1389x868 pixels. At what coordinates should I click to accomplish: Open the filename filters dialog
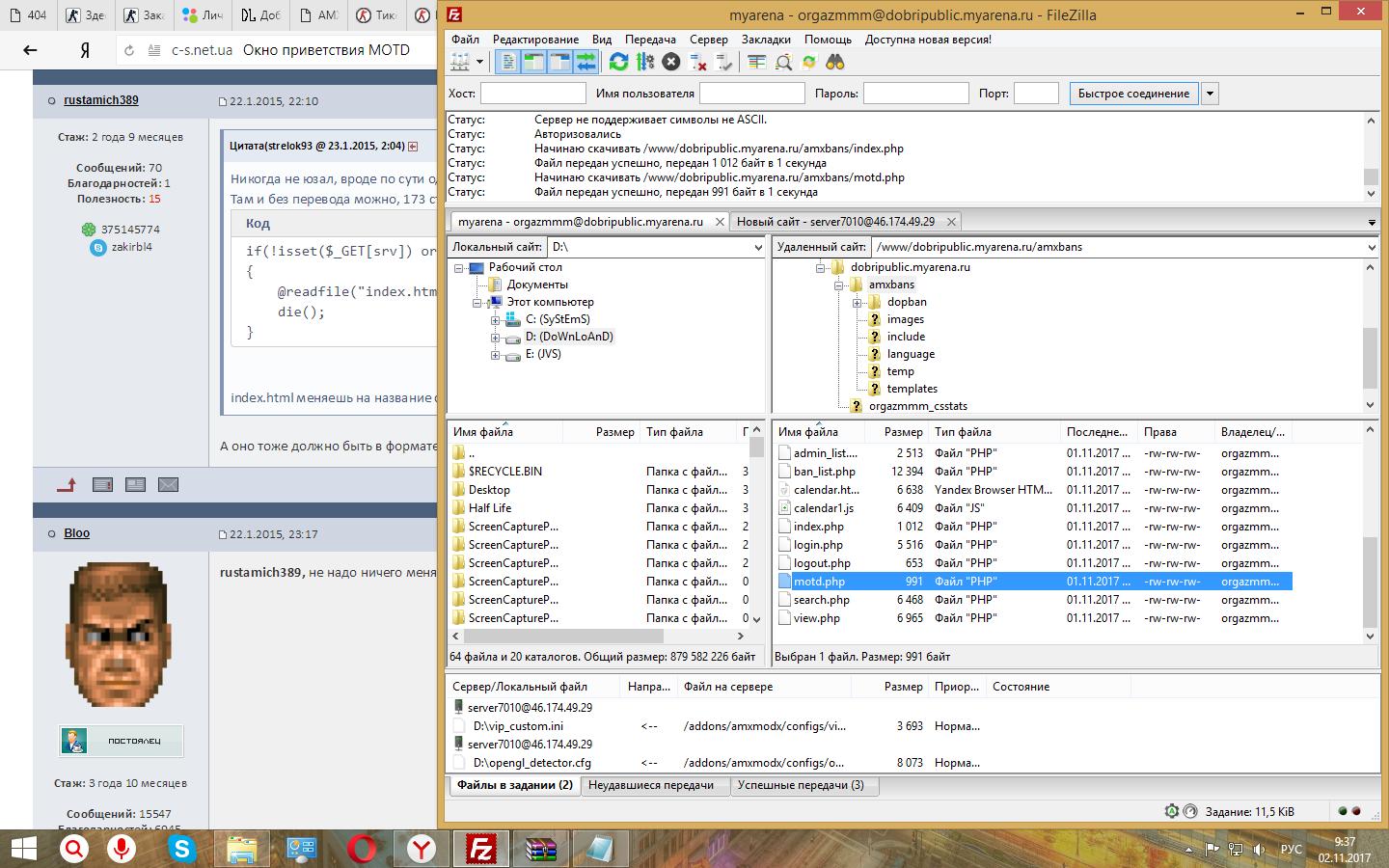tap(757, 62)
